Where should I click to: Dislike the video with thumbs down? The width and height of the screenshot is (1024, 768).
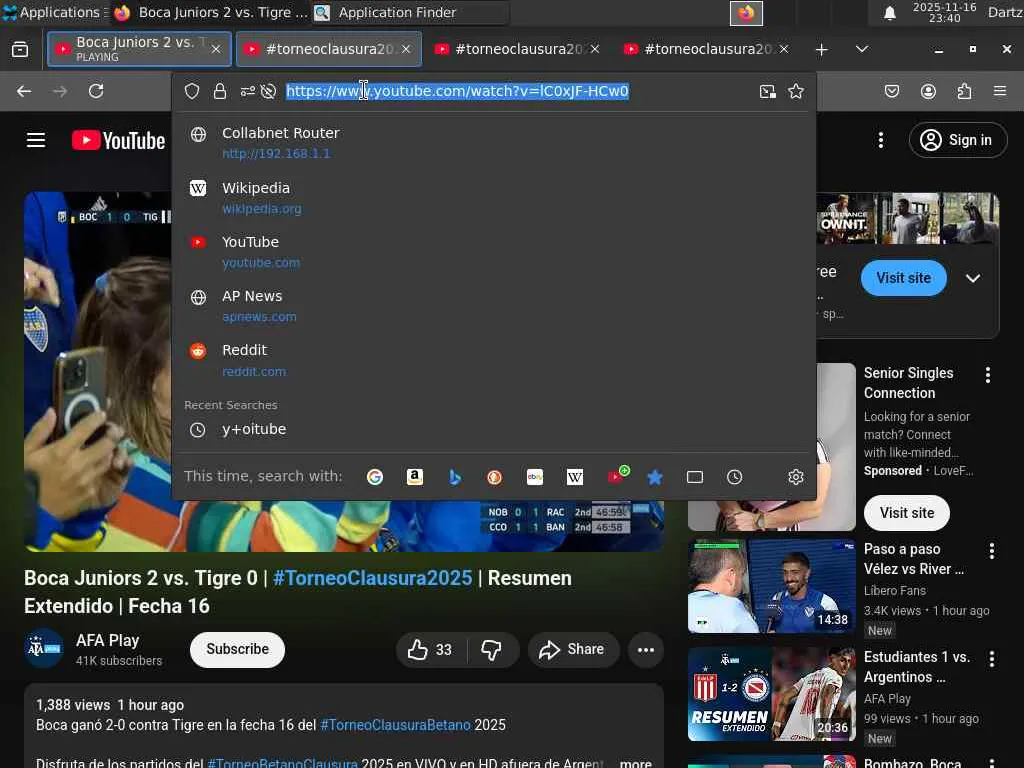pos(492,650)
